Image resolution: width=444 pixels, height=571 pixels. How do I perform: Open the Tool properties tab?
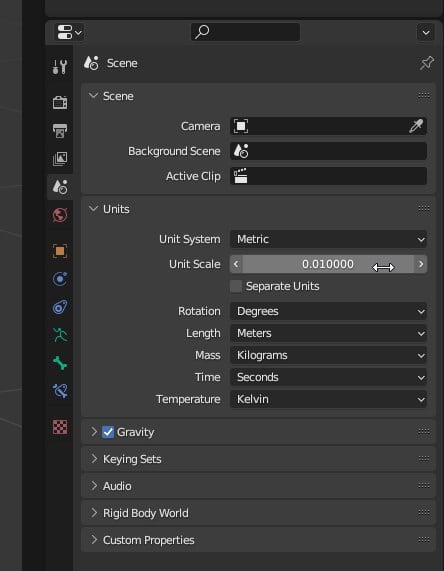click(x=60, y=67)
